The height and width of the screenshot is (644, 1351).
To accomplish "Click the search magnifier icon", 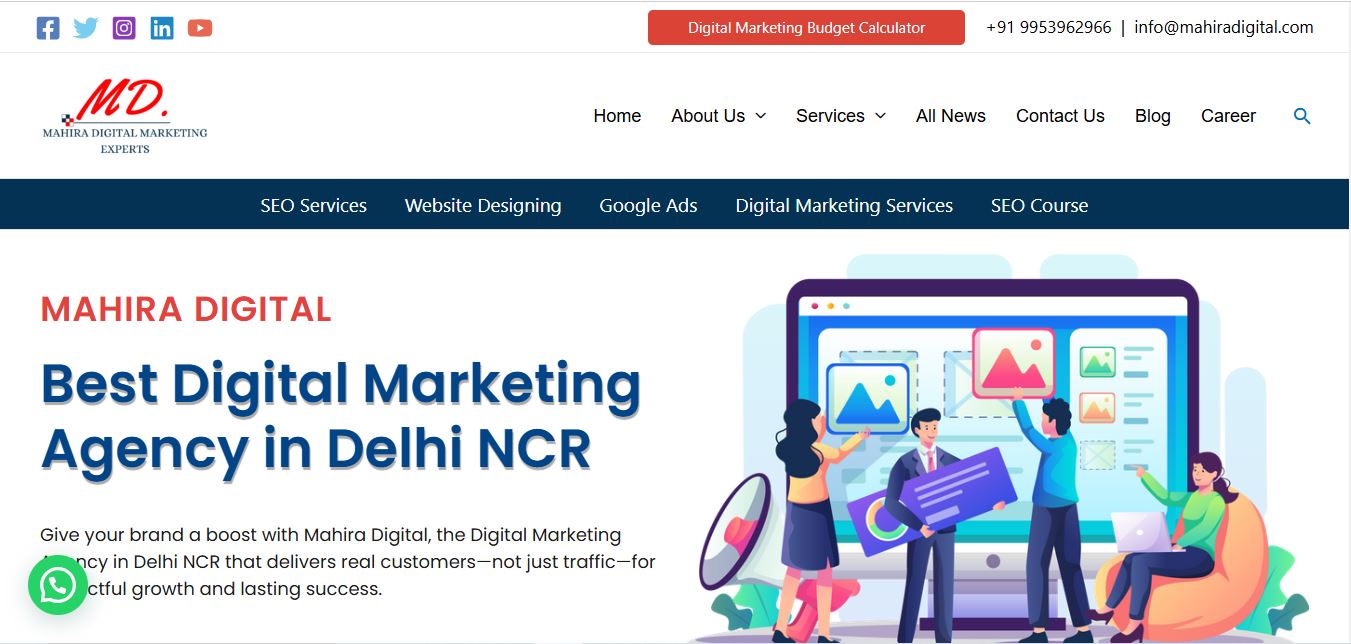I will [x=1302, y=116].
